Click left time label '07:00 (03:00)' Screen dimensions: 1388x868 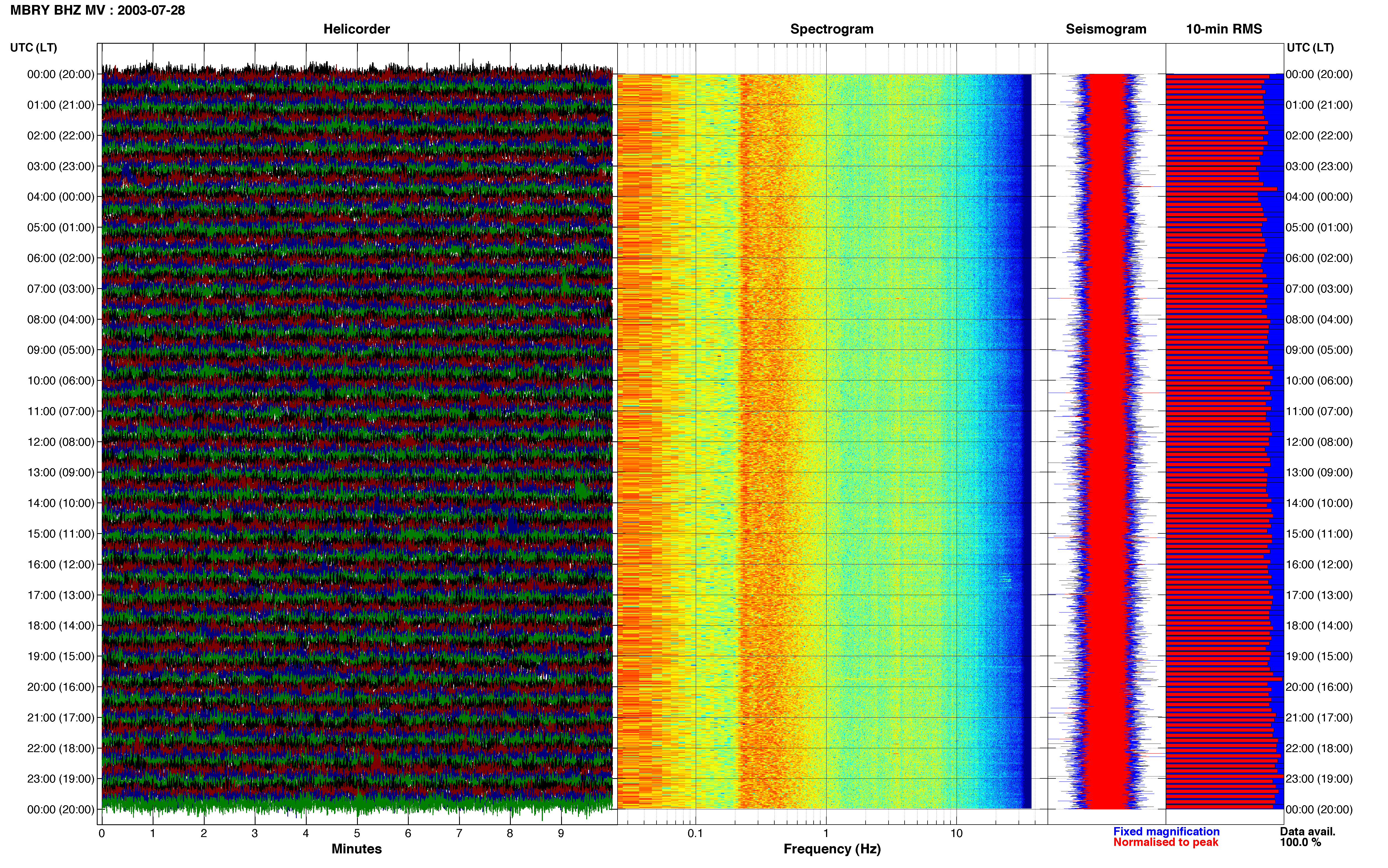point(61,288)
